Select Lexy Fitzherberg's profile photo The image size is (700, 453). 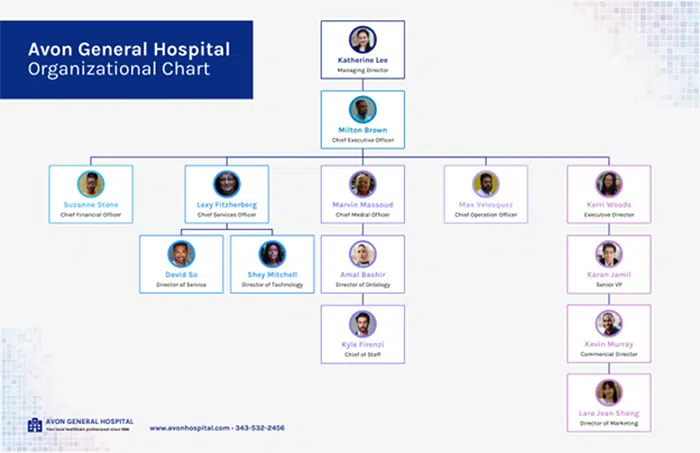coord(226,184)
